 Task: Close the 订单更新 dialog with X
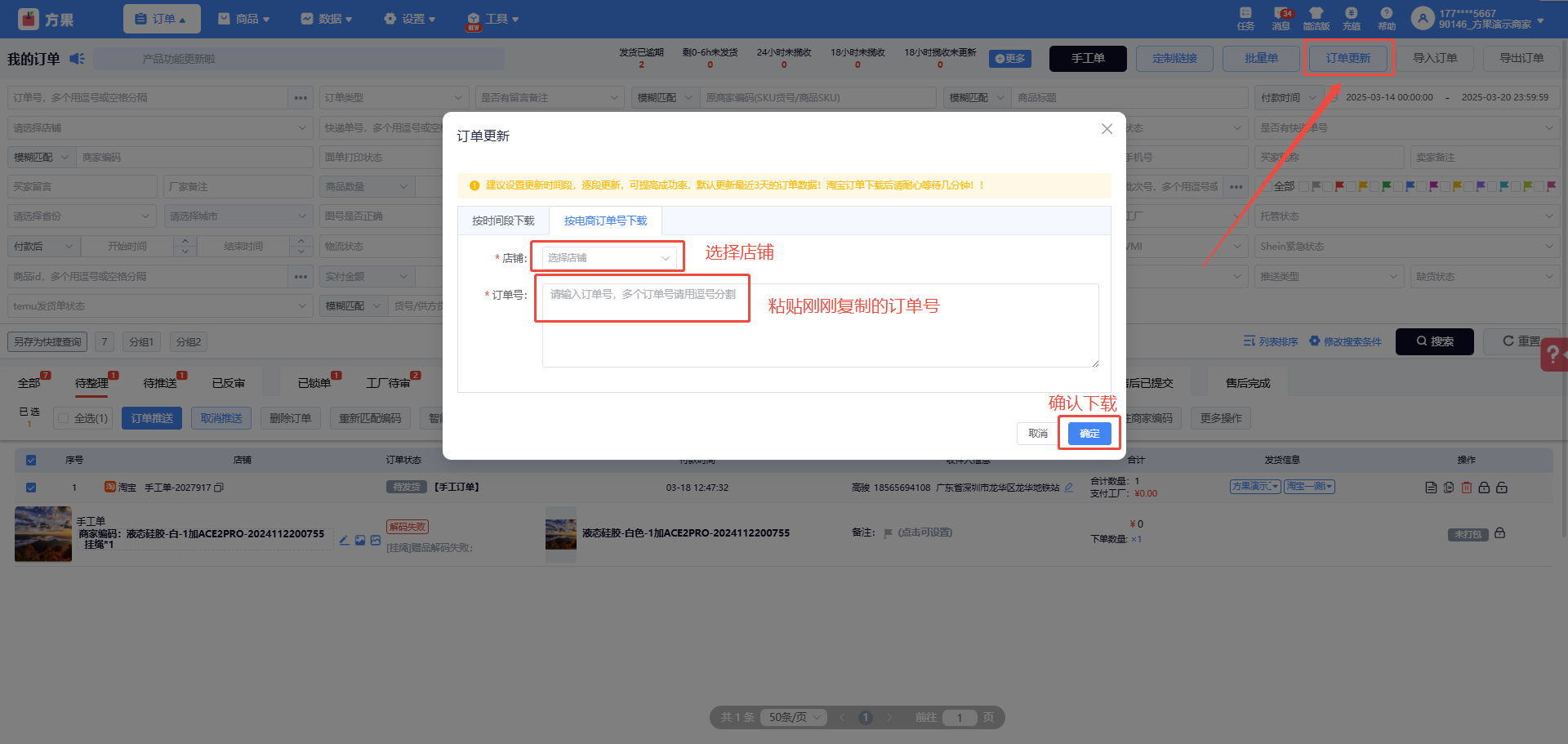[1107, 129]
